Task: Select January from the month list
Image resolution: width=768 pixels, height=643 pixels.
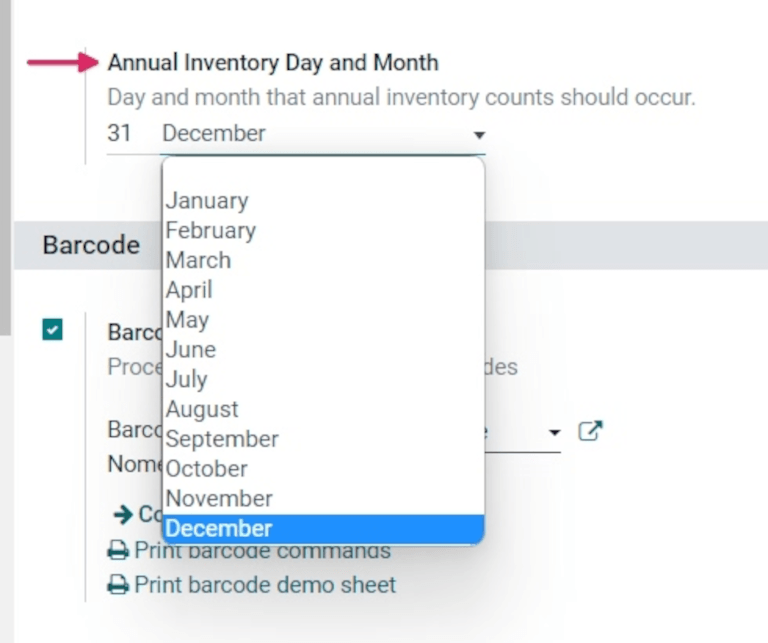Action: pyautogui.click(x=207, y=201)
